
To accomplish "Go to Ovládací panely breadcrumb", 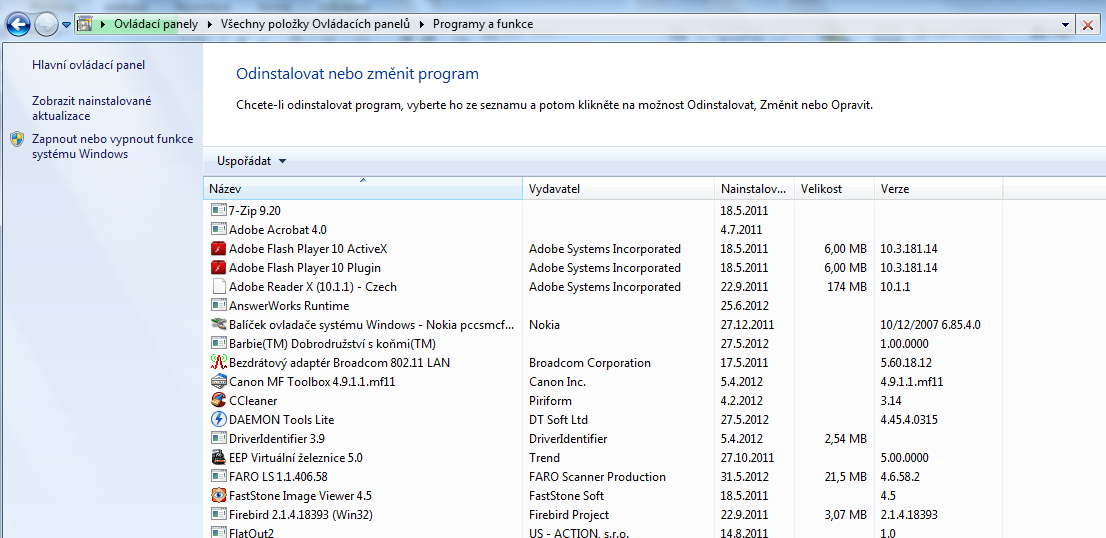I will (x=157, y=24).
